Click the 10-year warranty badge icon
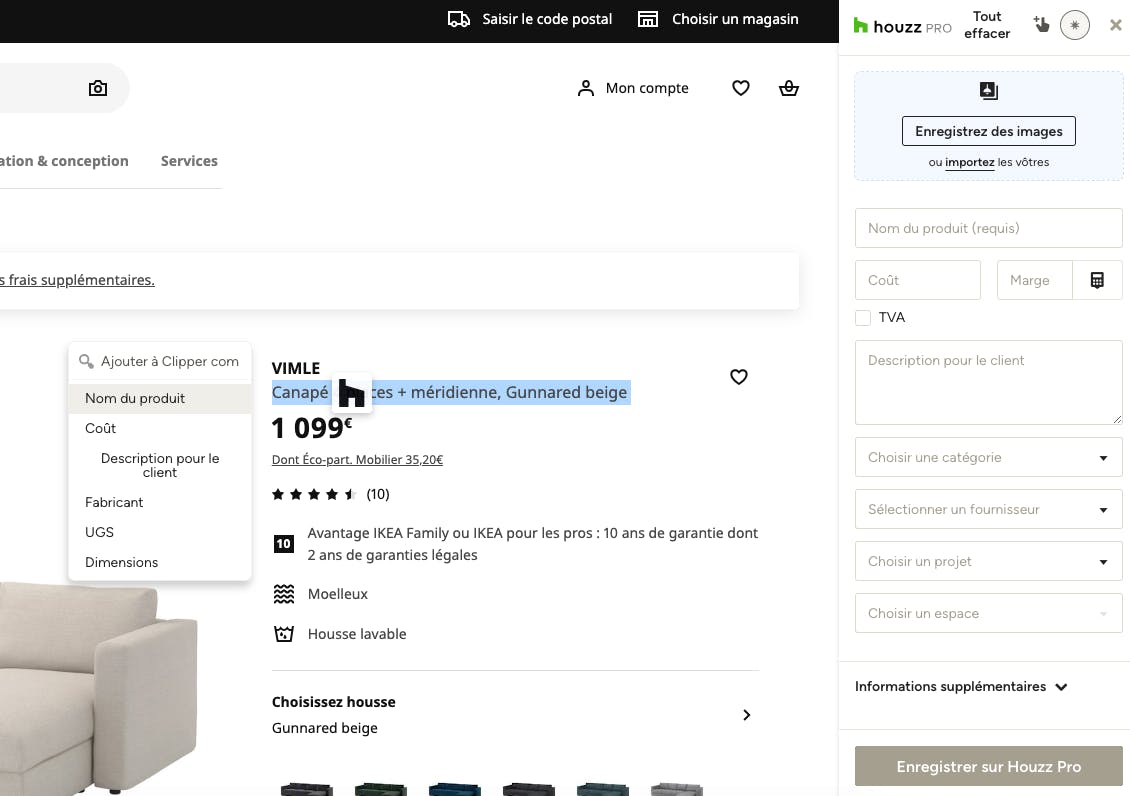Screen dimensions: 1130x796 [x=284, y=544]
